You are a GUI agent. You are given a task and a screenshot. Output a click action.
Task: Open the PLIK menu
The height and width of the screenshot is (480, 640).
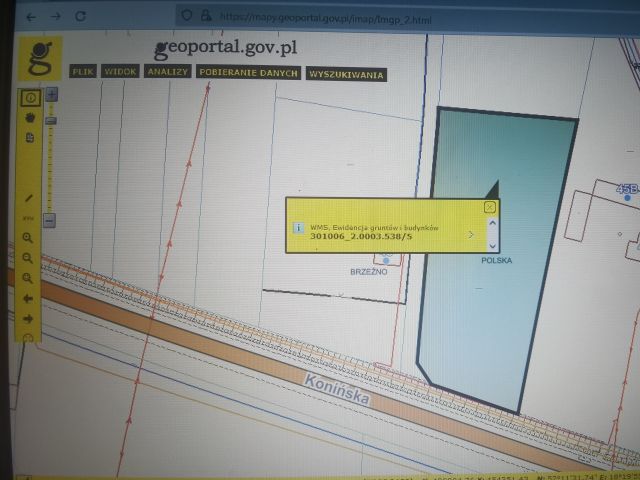[83, 71]
